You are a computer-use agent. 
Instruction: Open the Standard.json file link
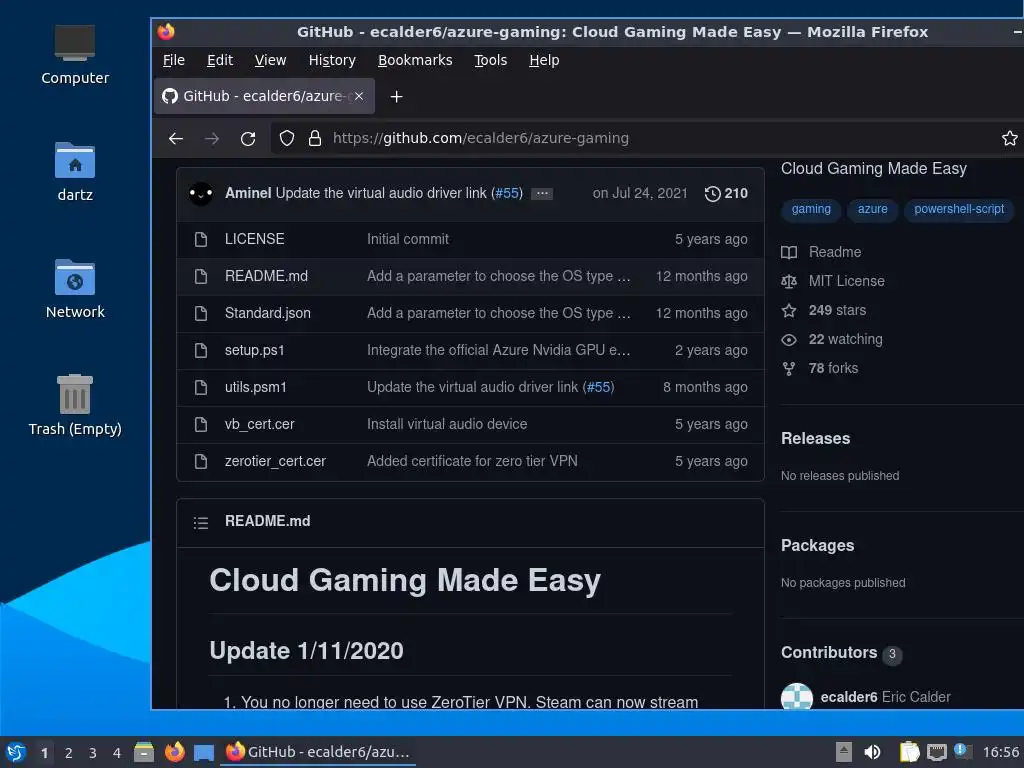(268, 313)
